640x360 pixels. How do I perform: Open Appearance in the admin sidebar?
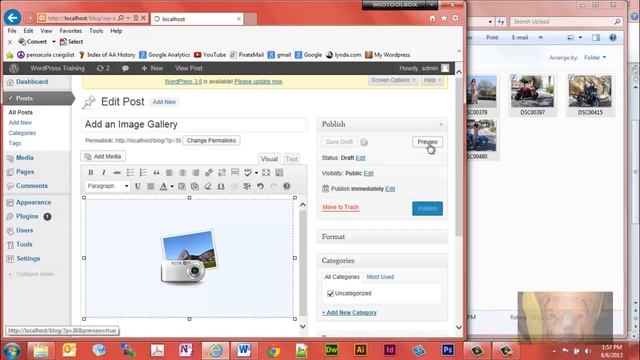[x=33, y=202]
